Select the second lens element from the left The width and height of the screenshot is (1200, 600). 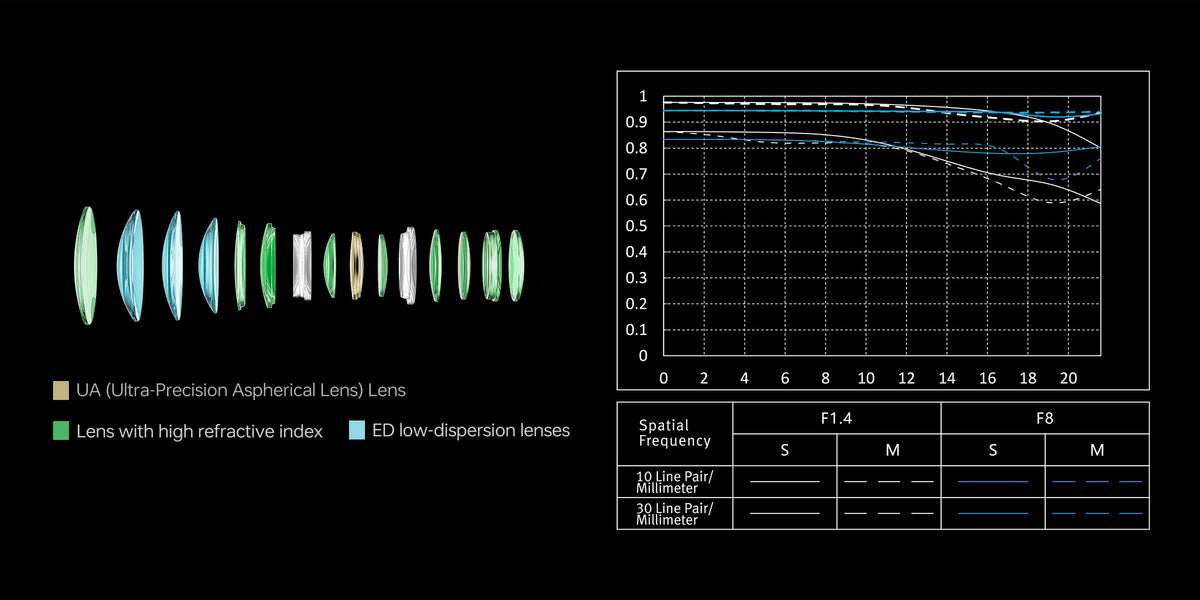click(131, 265)
